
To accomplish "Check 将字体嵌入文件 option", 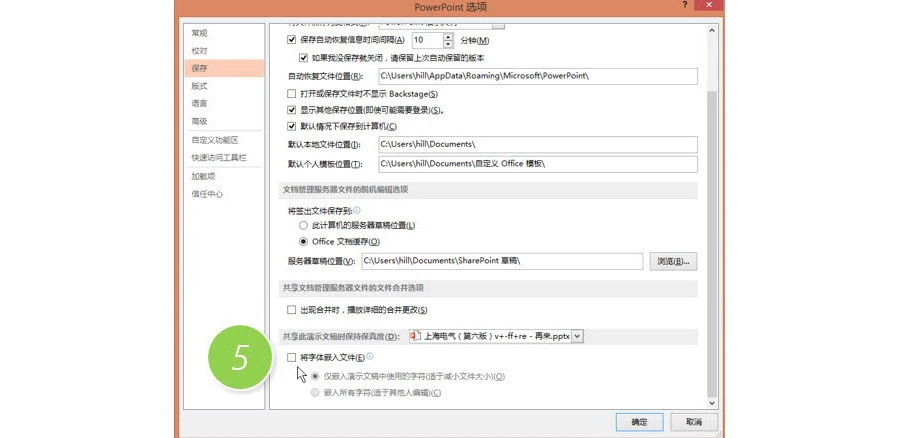I will 292,358.
